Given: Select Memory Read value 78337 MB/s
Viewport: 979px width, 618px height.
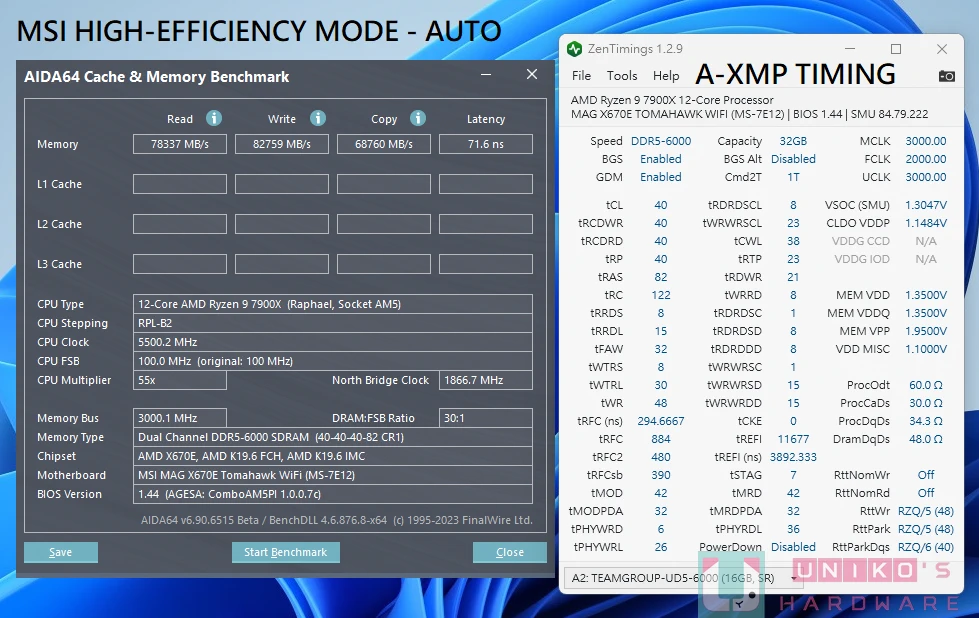Looking at the screenshot, I should click(180, 144).
